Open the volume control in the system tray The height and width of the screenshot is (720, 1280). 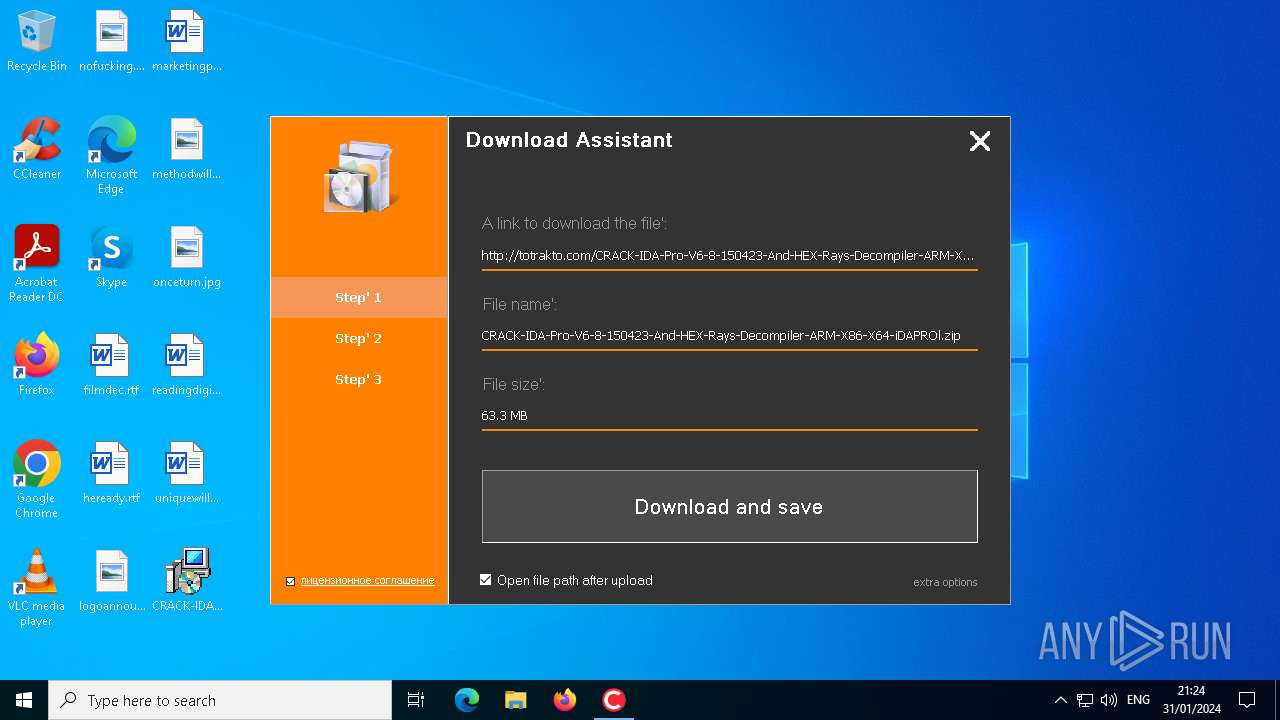pos(1109,700)
